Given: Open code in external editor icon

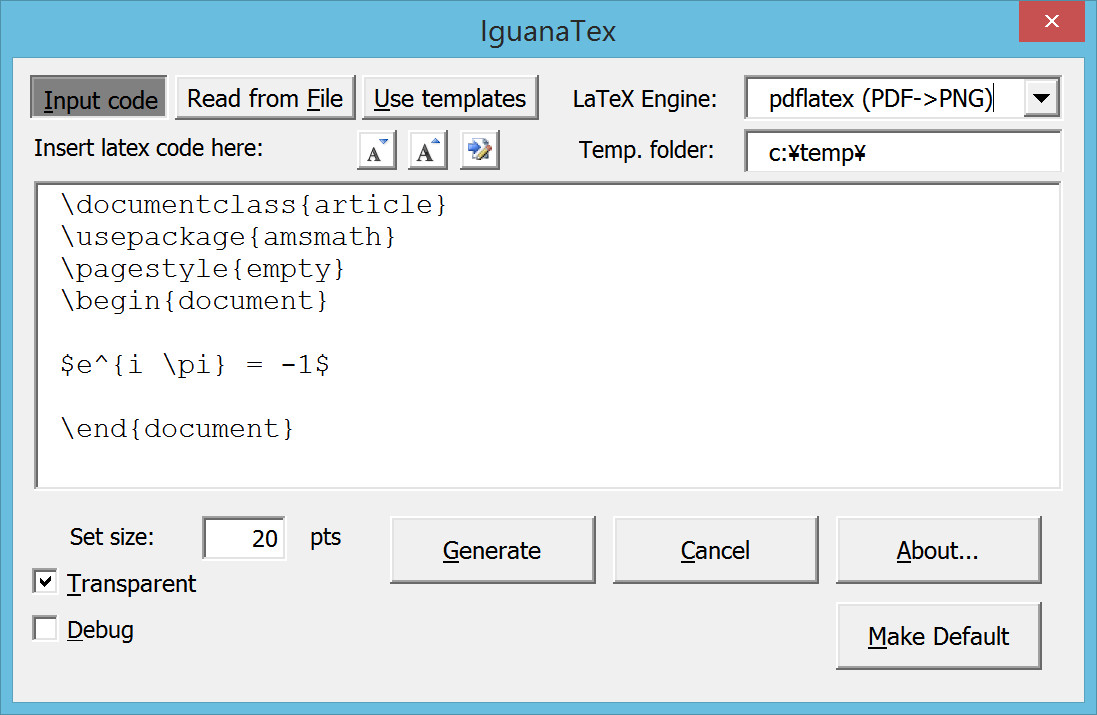Looking at the screenshot, I should point(480,150).
